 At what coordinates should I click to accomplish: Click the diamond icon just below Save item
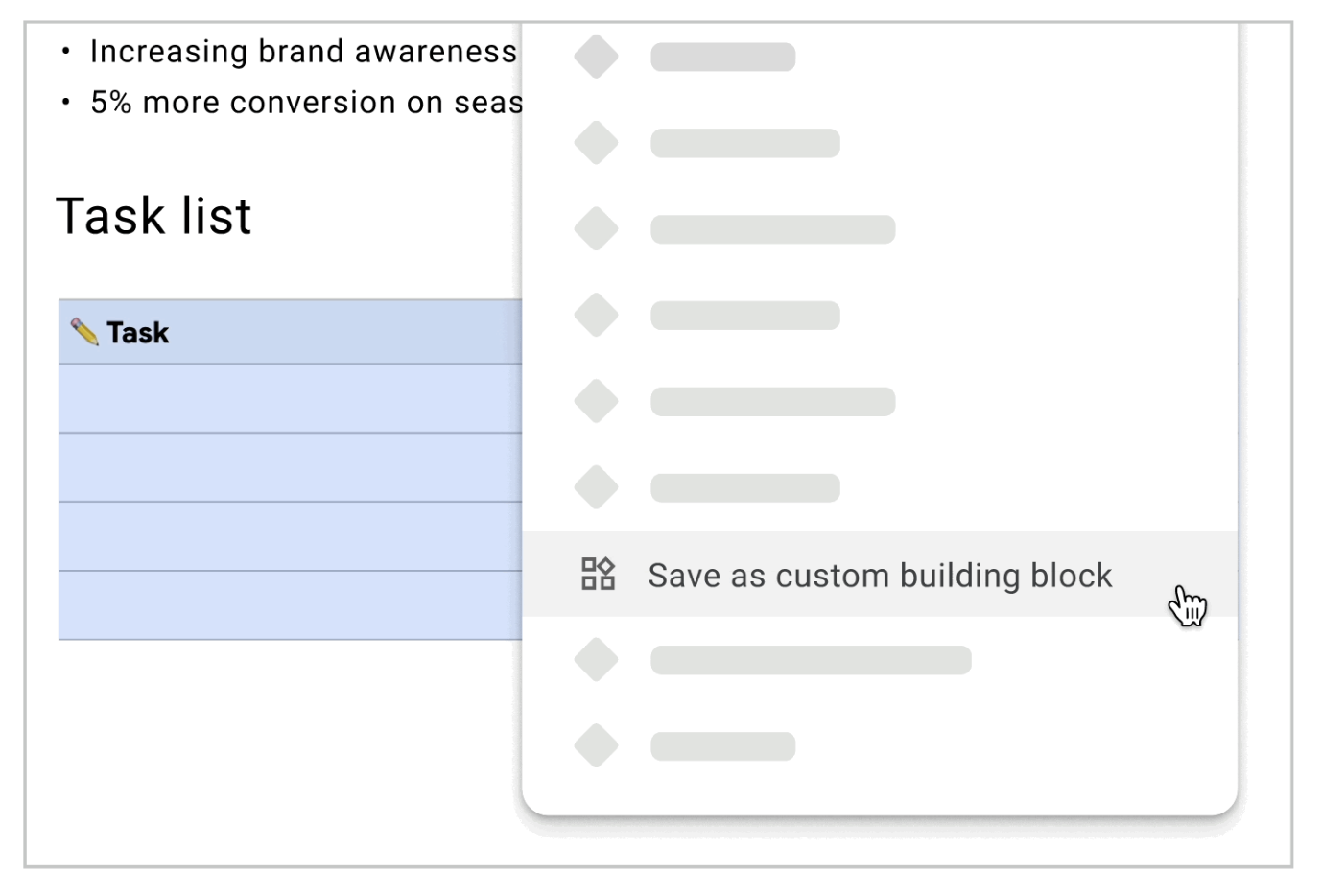596,660
